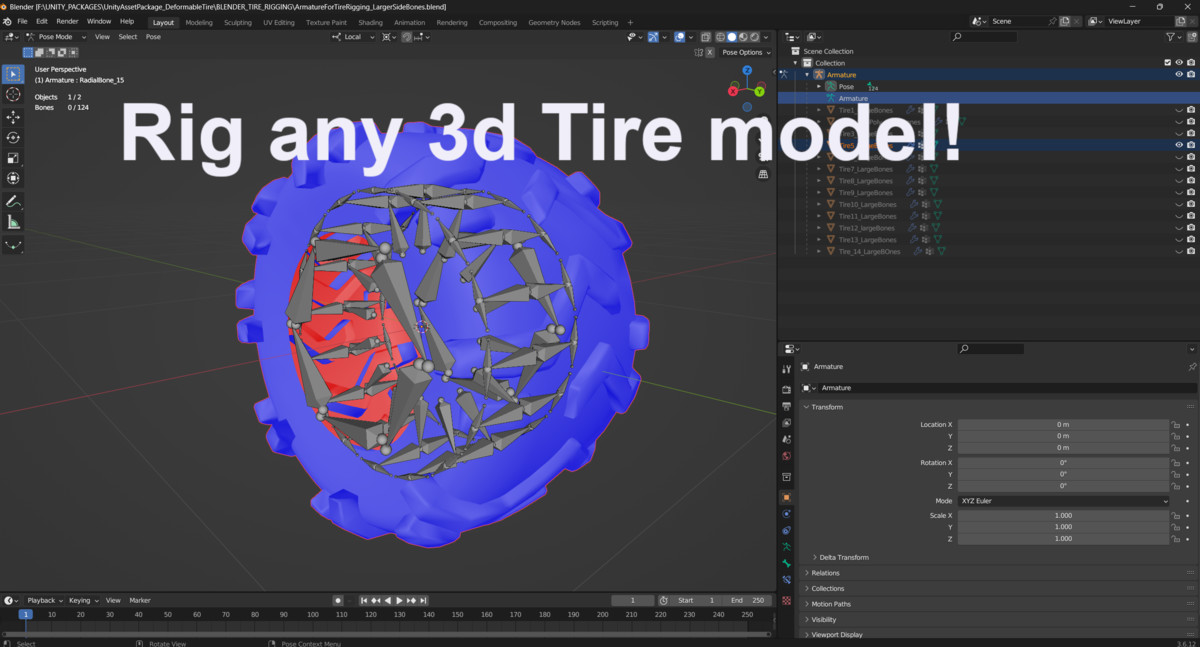The height and width of the screenshot is (647, 1200).
Task: Lock Location X transform
Action: point(1177,424)
